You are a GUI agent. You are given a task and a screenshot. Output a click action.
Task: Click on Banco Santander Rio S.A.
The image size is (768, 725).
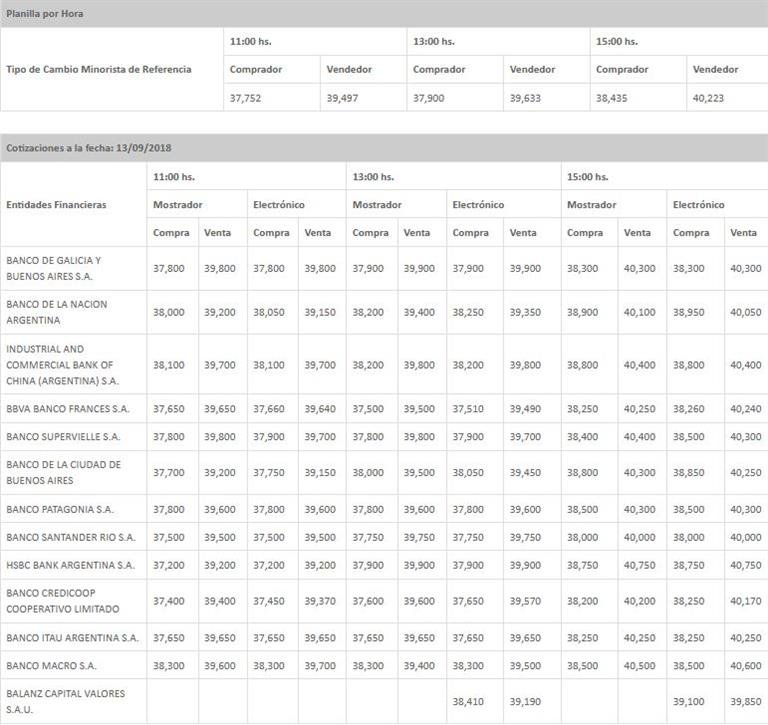click(x=70, y=537)
